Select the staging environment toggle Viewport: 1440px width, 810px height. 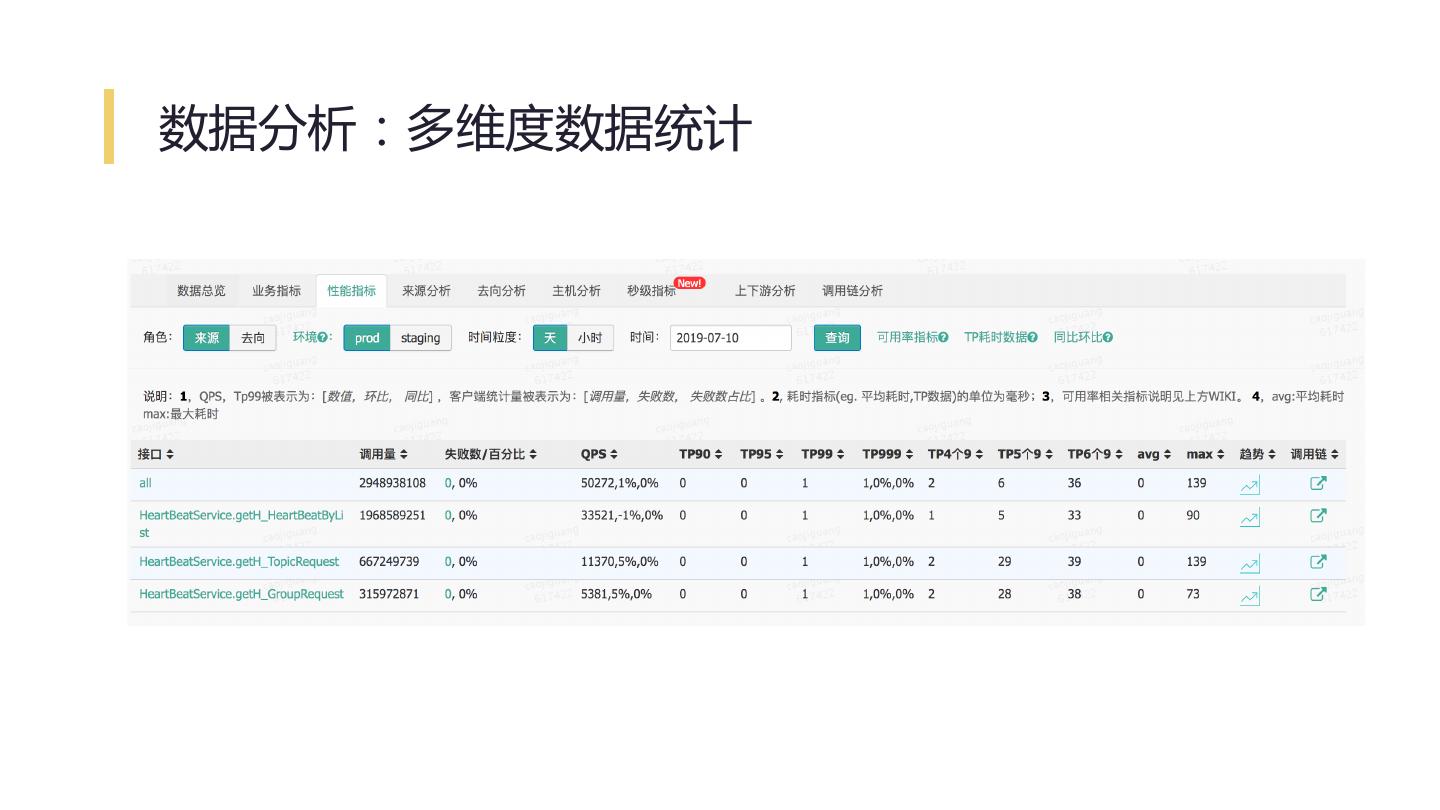click(420, 338)
